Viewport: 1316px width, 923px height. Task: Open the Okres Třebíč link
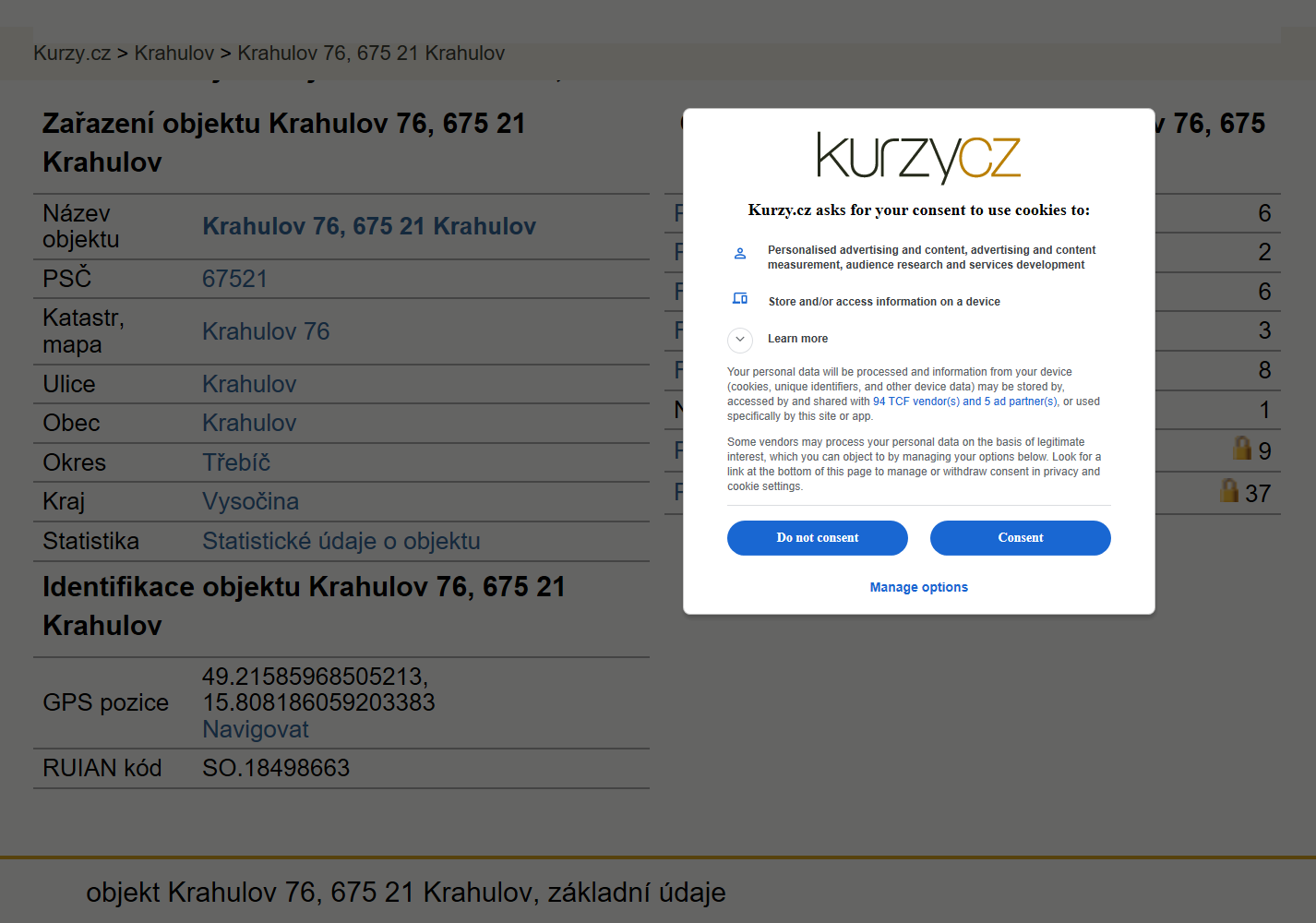pyautogui.click(x=236, y=462)
